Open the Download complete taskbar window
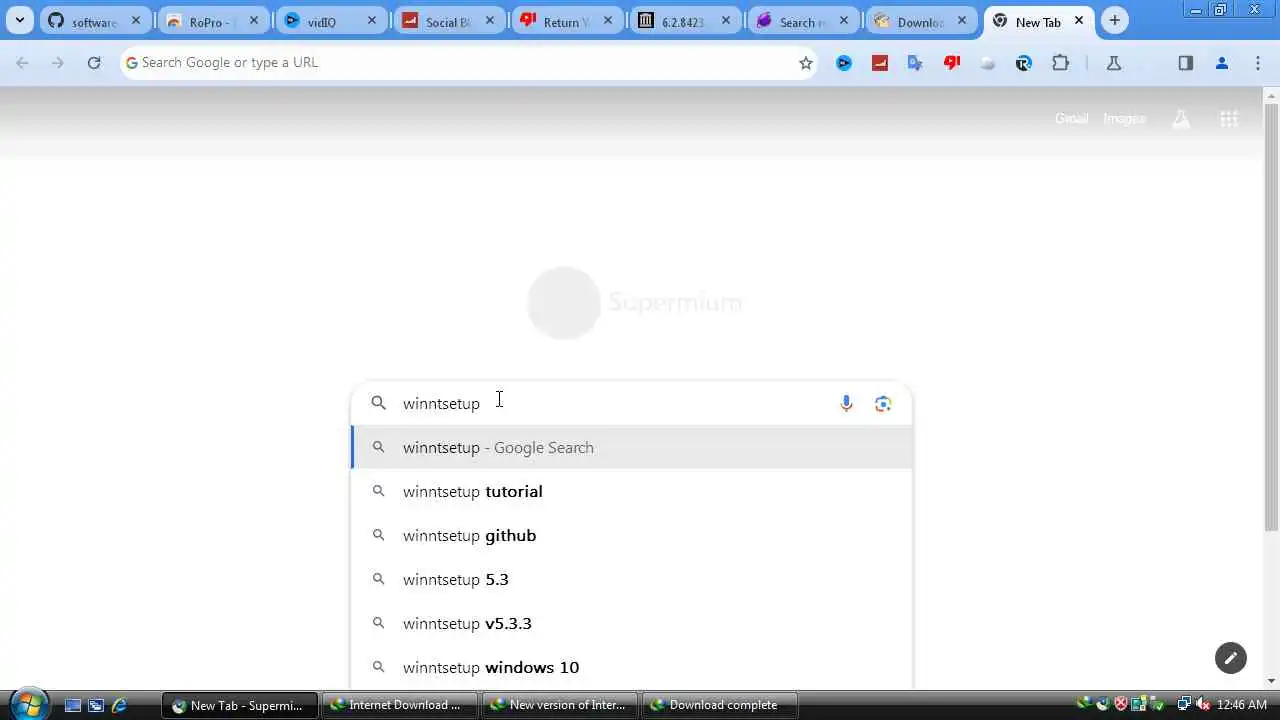 click(720, 705)
